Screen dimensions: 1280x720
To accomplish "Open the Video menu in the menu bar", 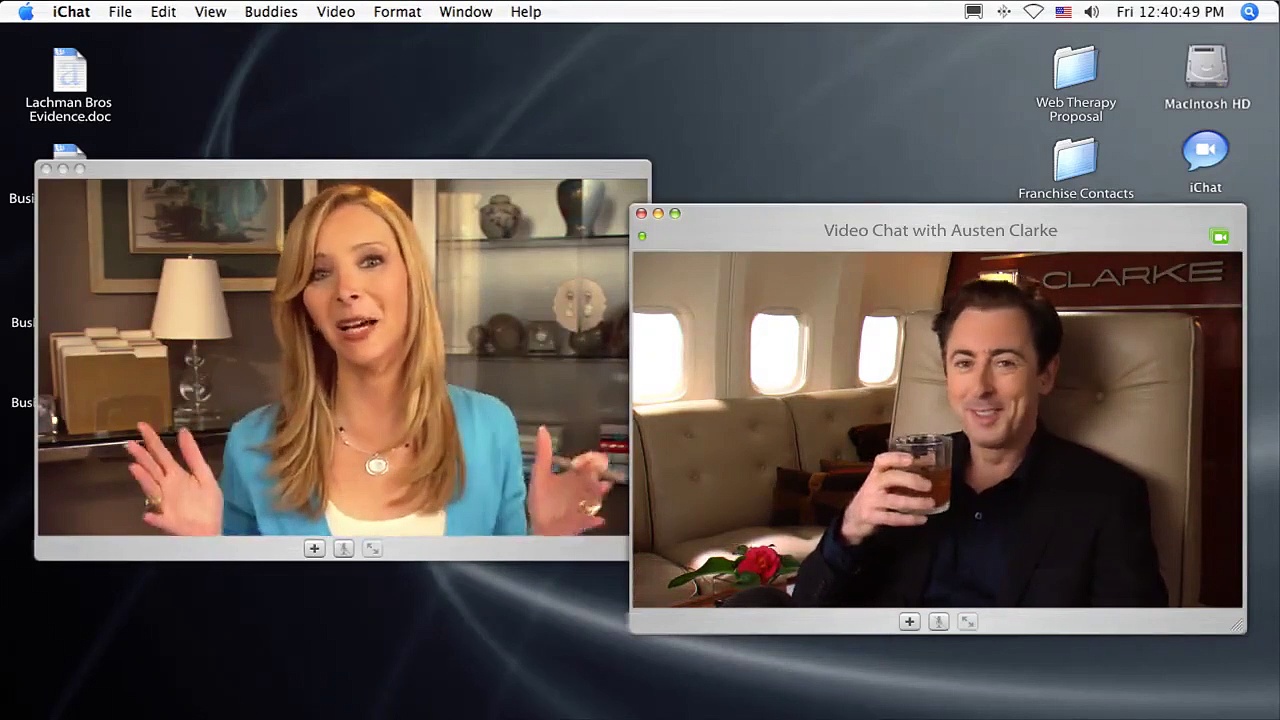I will pos(335,12).
